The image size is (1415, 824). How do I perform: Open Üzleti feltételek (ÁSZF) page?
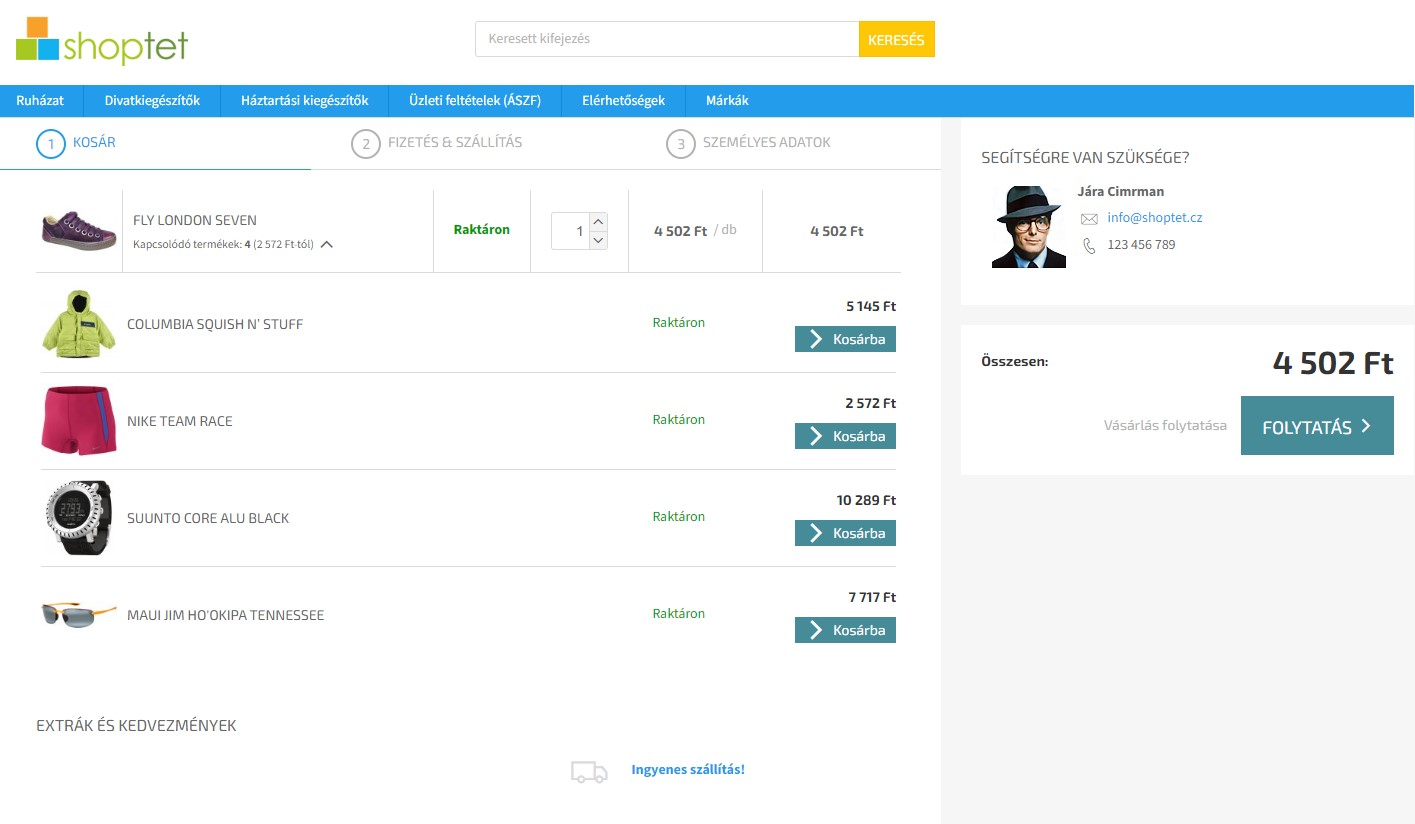[475, 101]
